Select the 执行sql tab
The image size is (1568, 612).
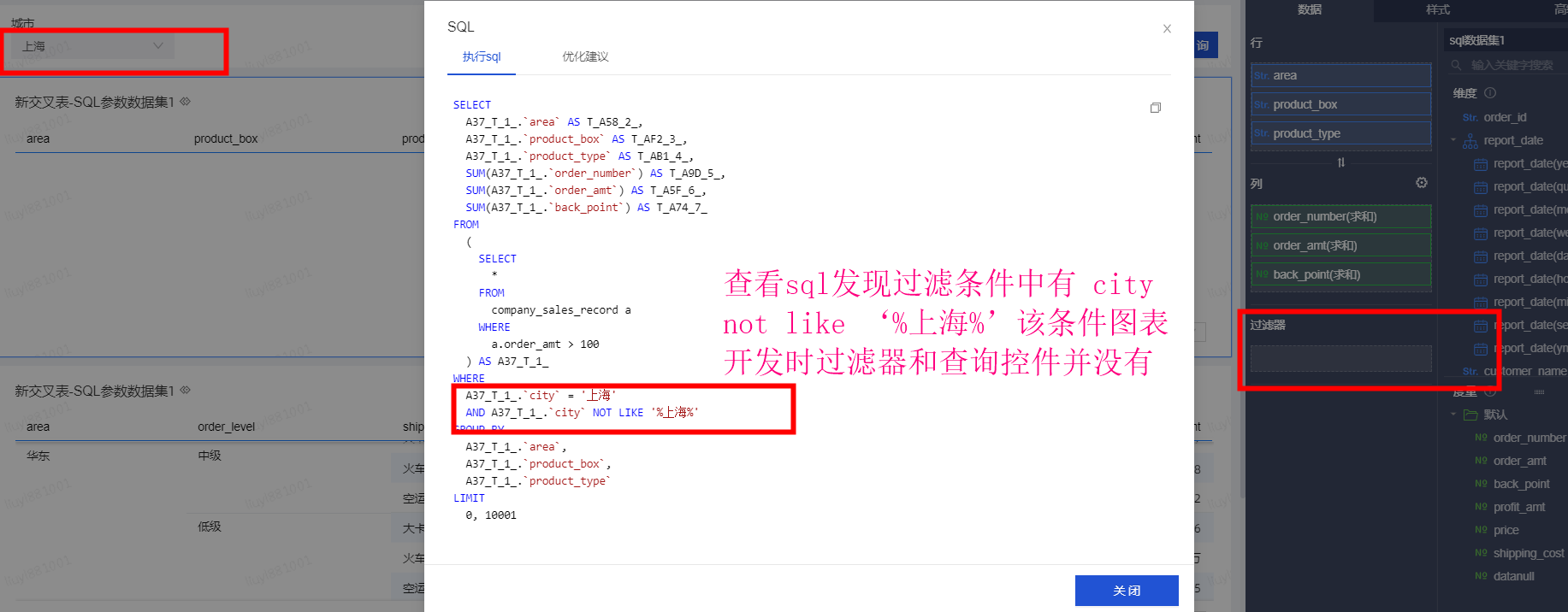[x=482, y=56]
